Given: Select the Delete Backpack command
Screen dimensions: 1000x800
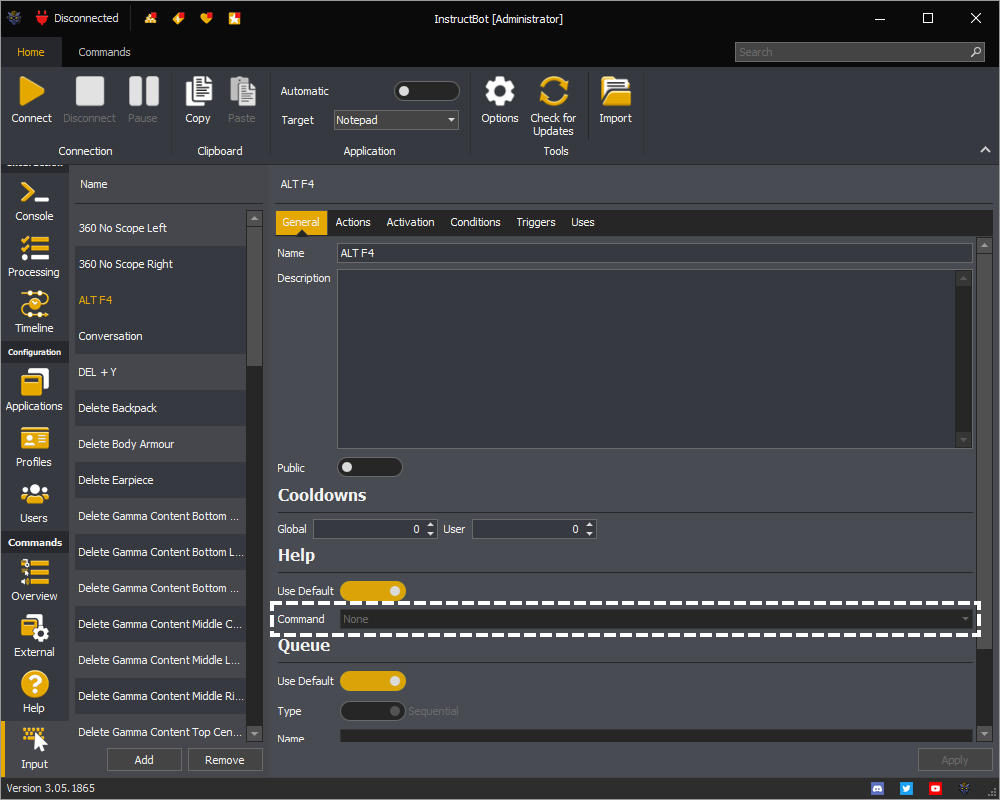Looking at the screenshot, I should 160,408.
